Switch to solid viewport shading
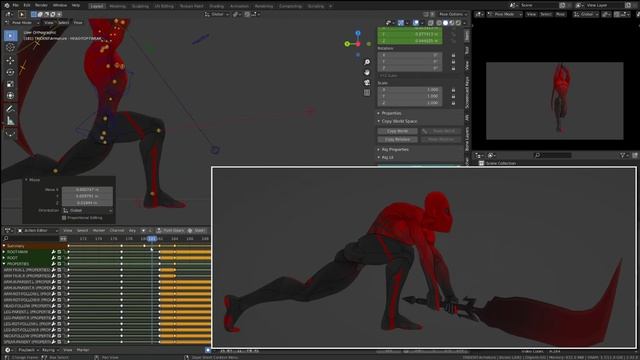 coord(445,23)
